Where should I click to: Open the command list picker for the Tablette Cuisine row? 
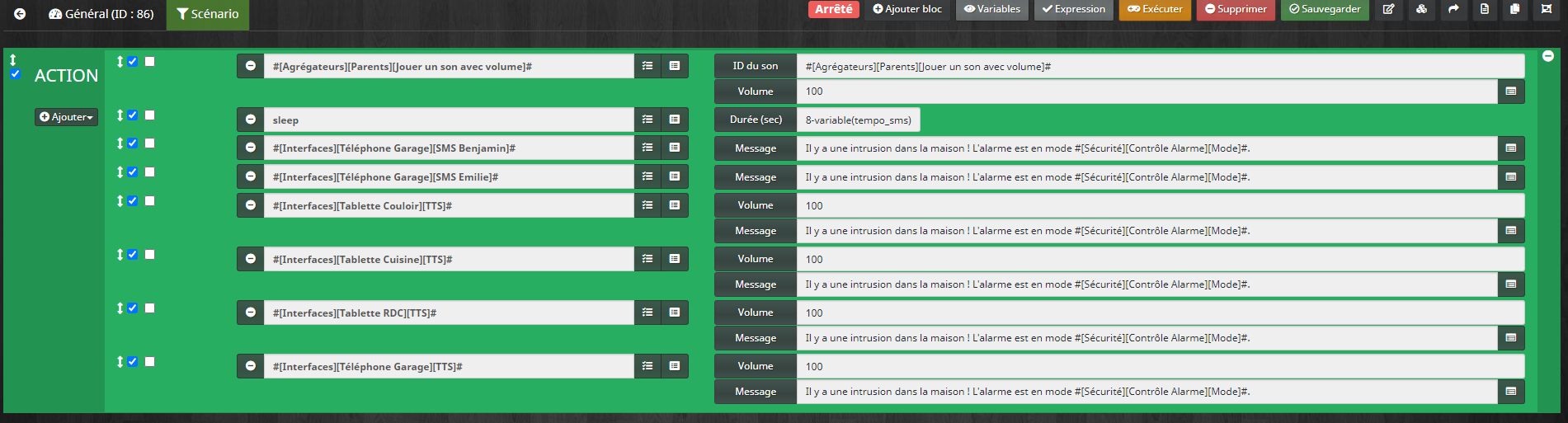tap(675, 259)
